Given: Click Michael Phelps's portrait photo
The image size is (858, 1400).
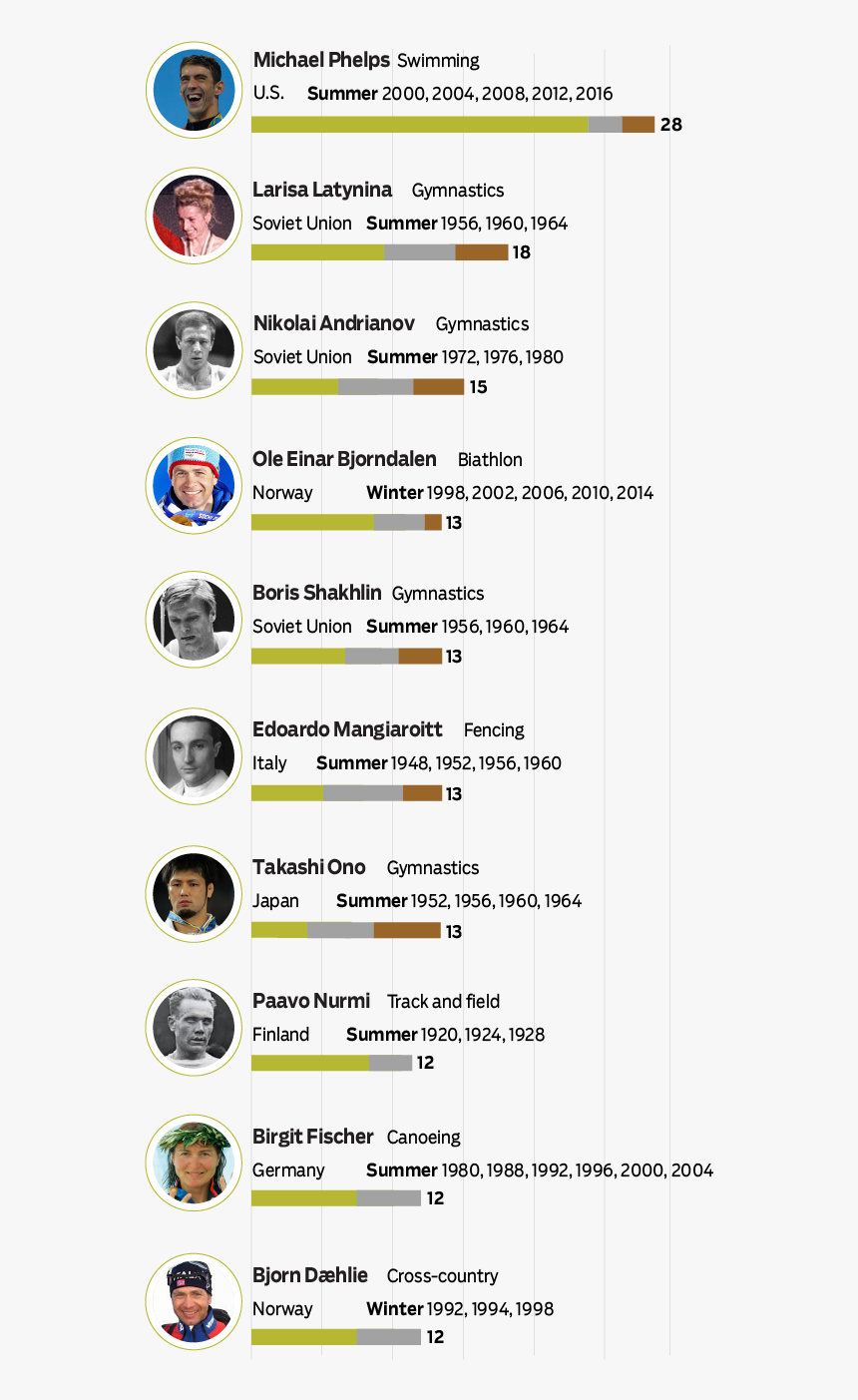Looking at the screenshot, I should 195,90.
